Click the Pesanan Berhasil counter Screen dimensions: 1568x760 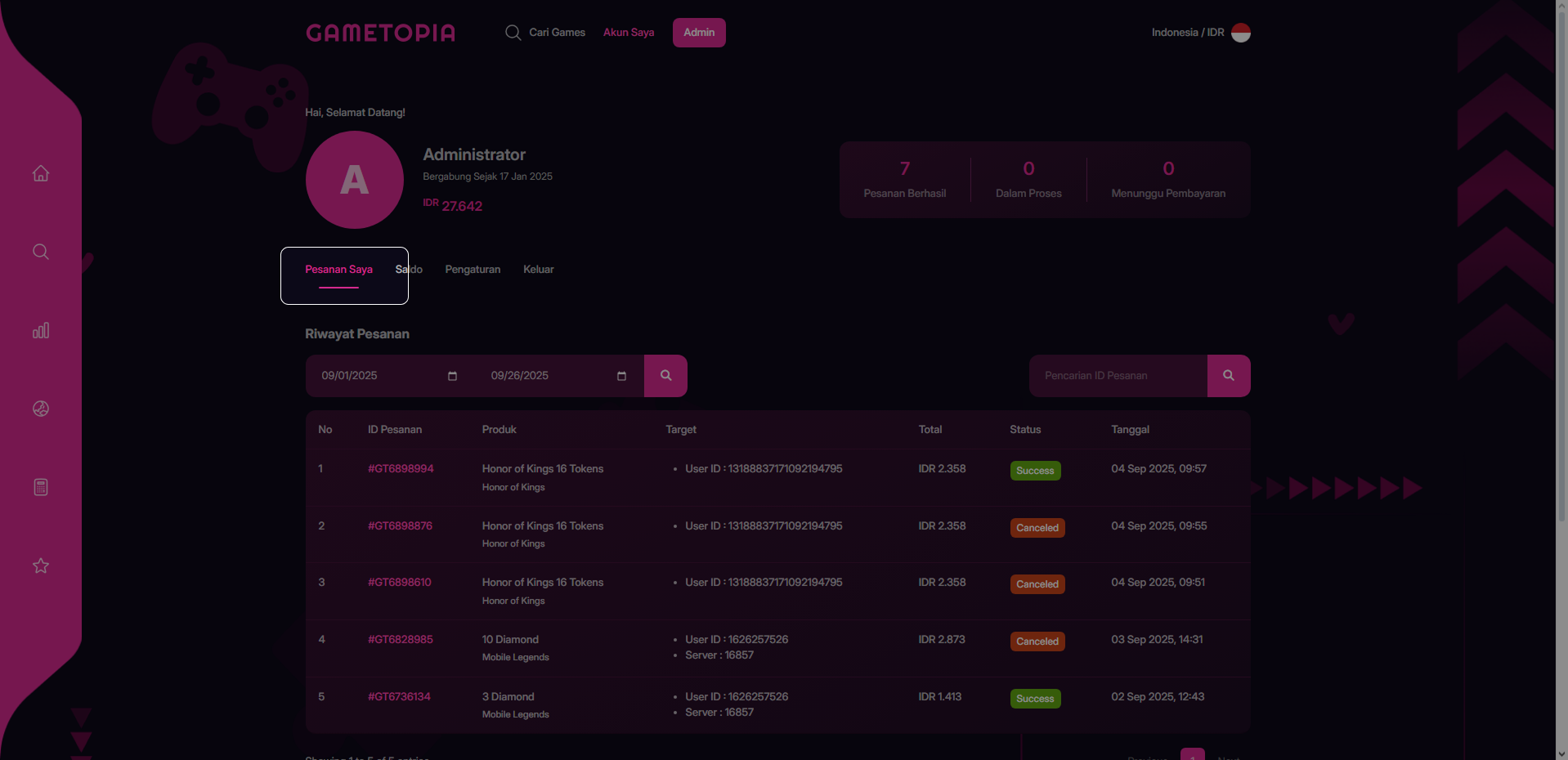[x=904, y=180]
